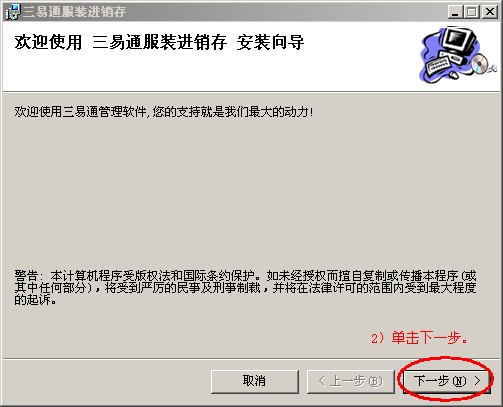Click the < arrow on the 上一步 button
The height and width of the screenshot is (407, 503).
322,381
